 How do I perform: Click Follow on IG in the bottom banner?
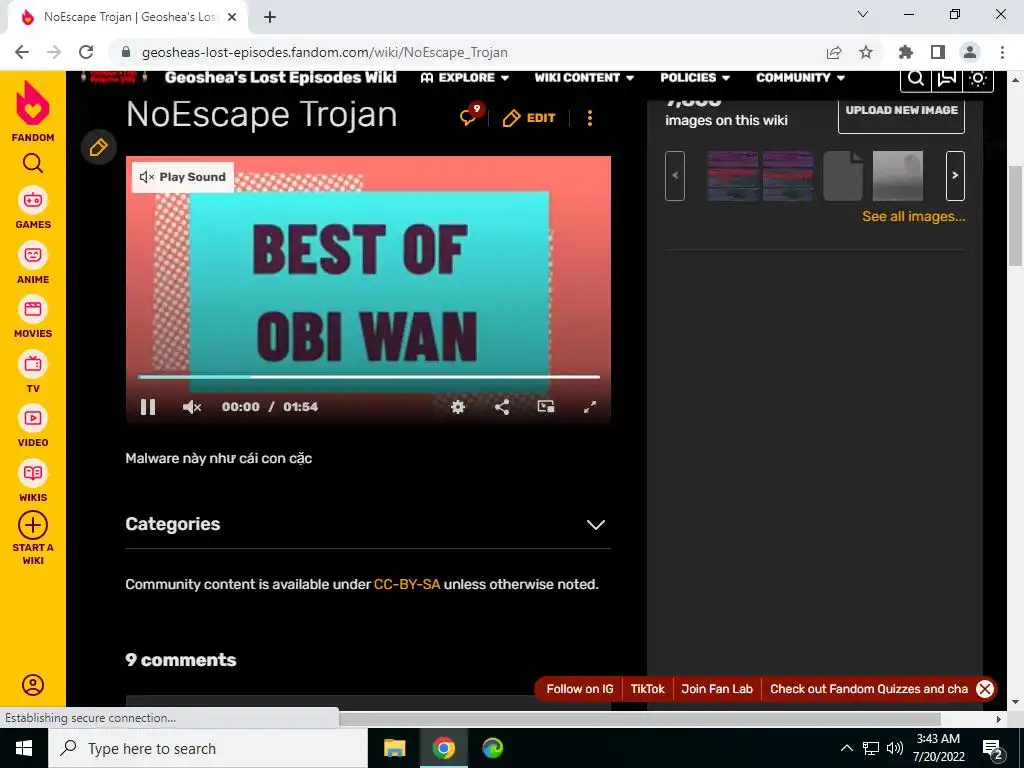pos(580,689)
